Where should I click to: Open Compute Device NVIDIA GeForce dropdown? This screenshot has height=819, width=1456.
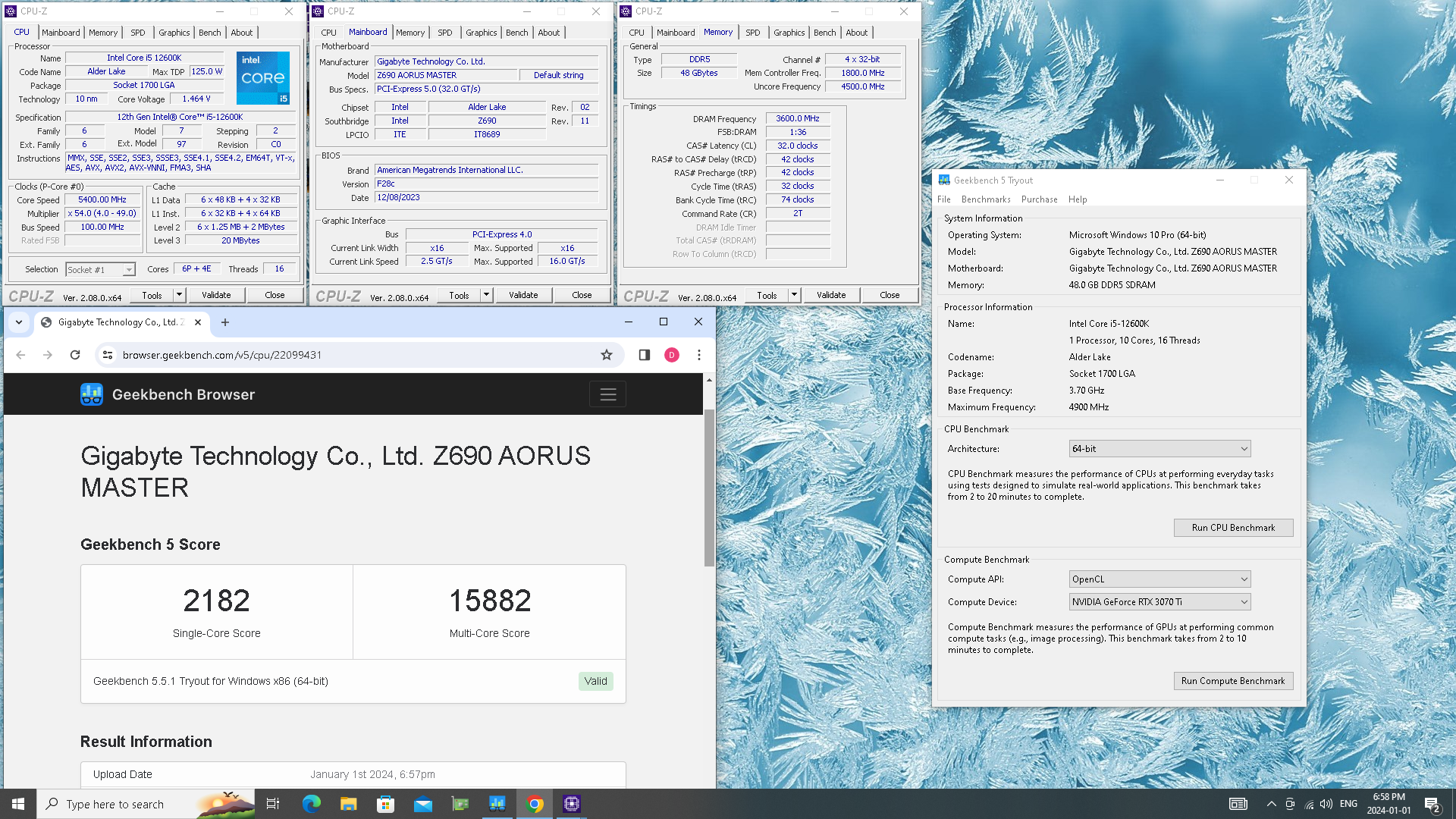pyautogui.click(x=1159, y=602)
